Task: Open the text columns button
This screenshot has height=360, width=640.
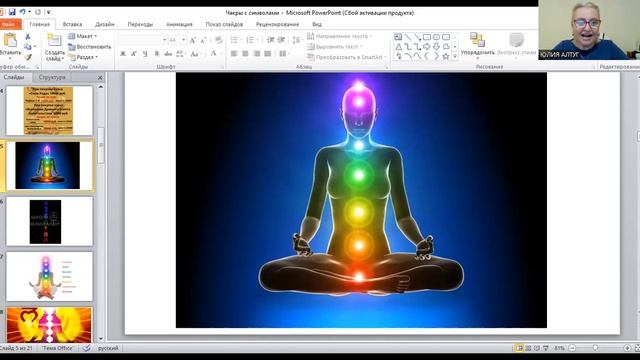Action: tap(283, 53)
